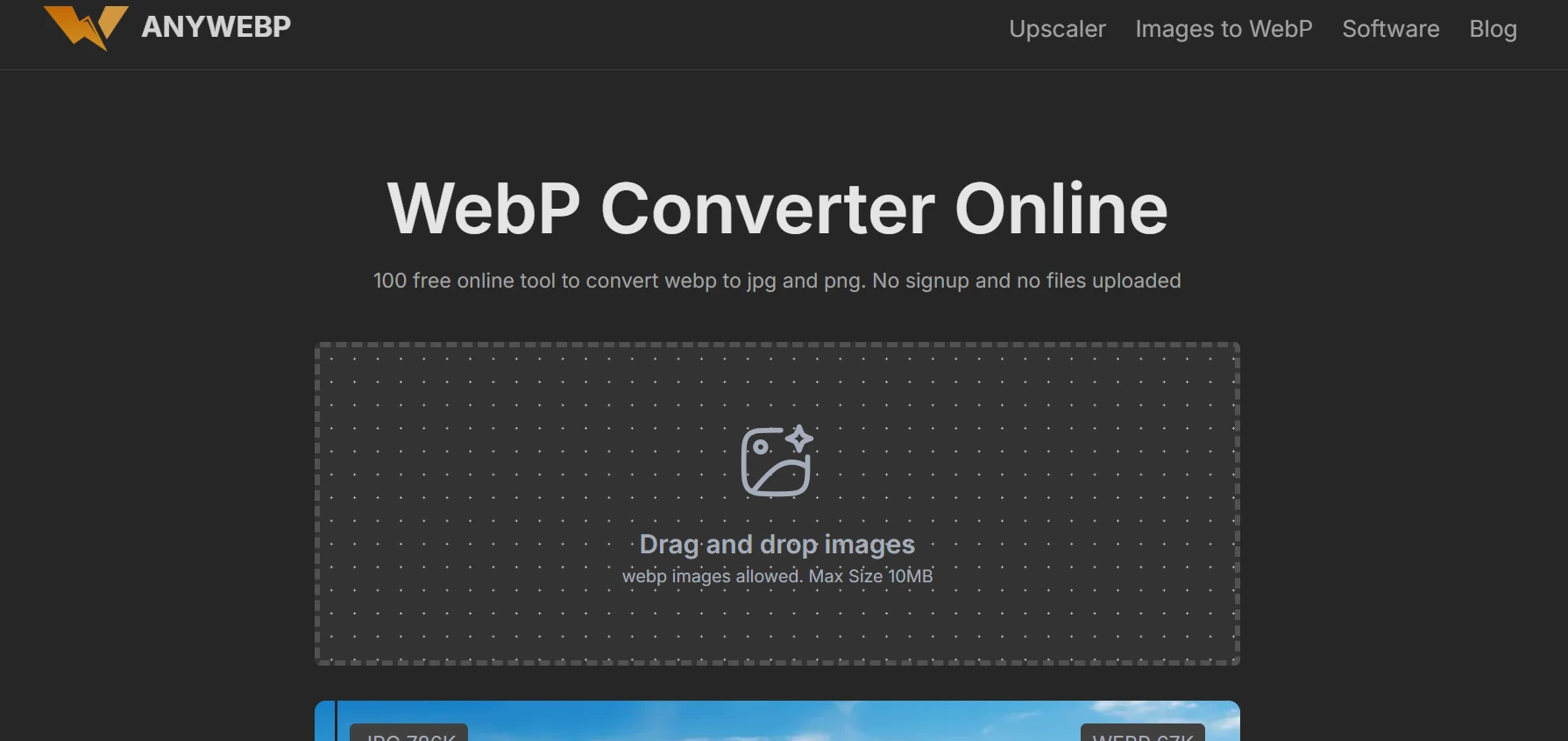Click the WebP Converter Online heading

pos(777,209)
